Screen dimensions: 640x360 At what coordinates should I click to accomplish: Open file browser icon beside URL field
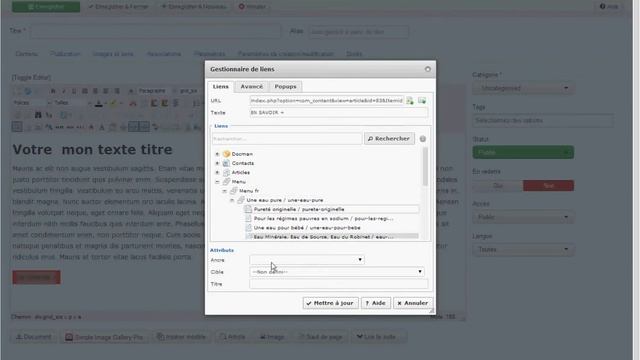[x=409, y=100]
